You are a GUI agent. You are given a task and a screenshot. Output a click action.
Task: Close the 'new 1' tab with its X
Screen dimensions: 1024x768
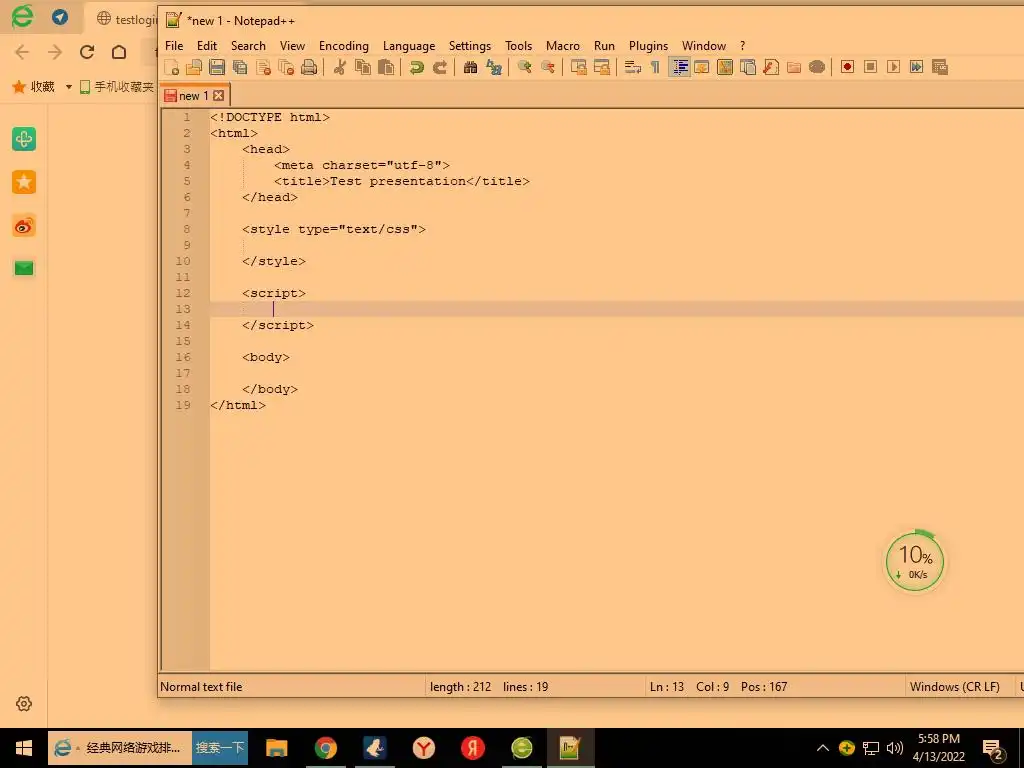tap(218, 96)
